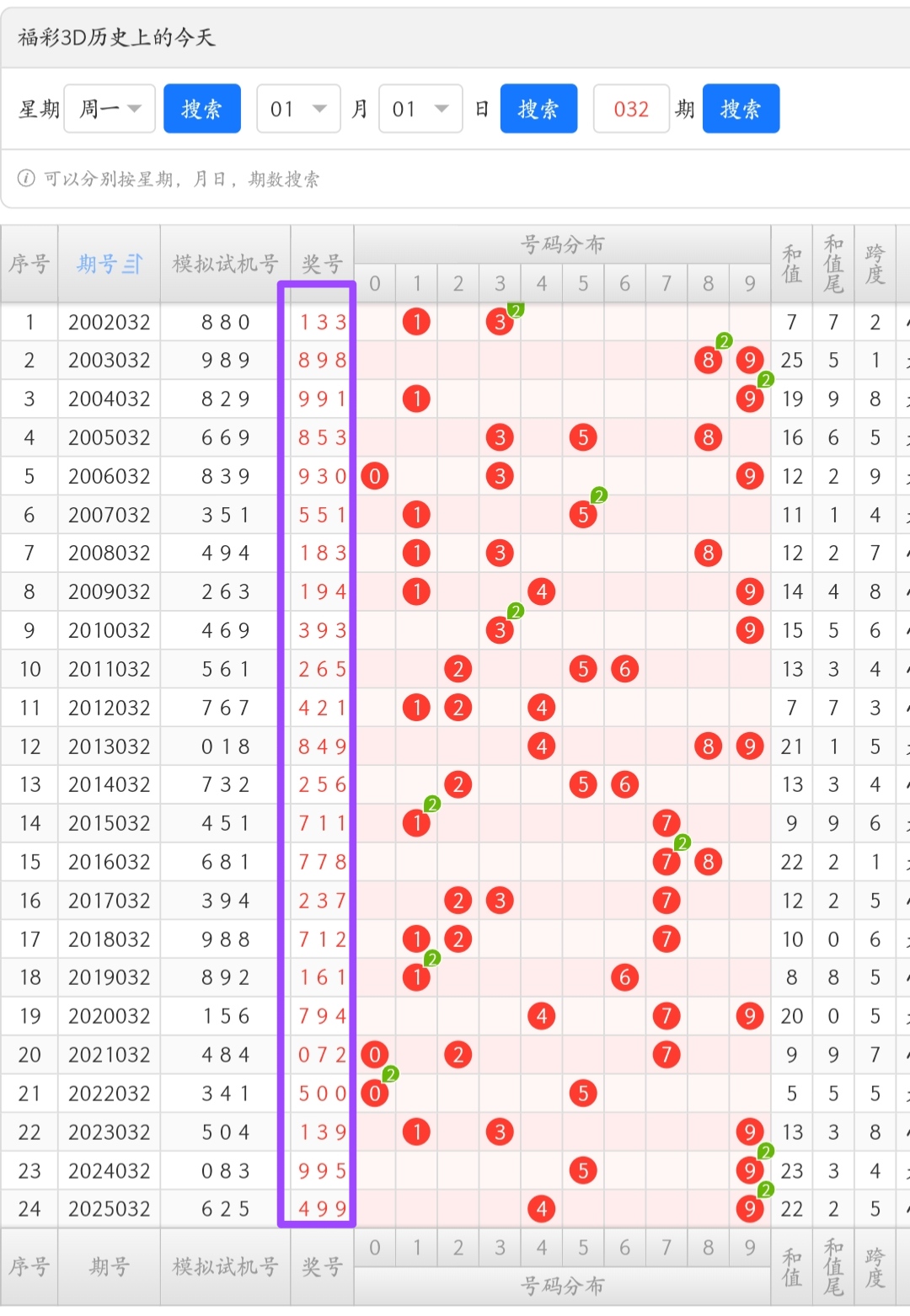
Task: Click the red 3 ball in row 2010032
Action: coord(500,630)
